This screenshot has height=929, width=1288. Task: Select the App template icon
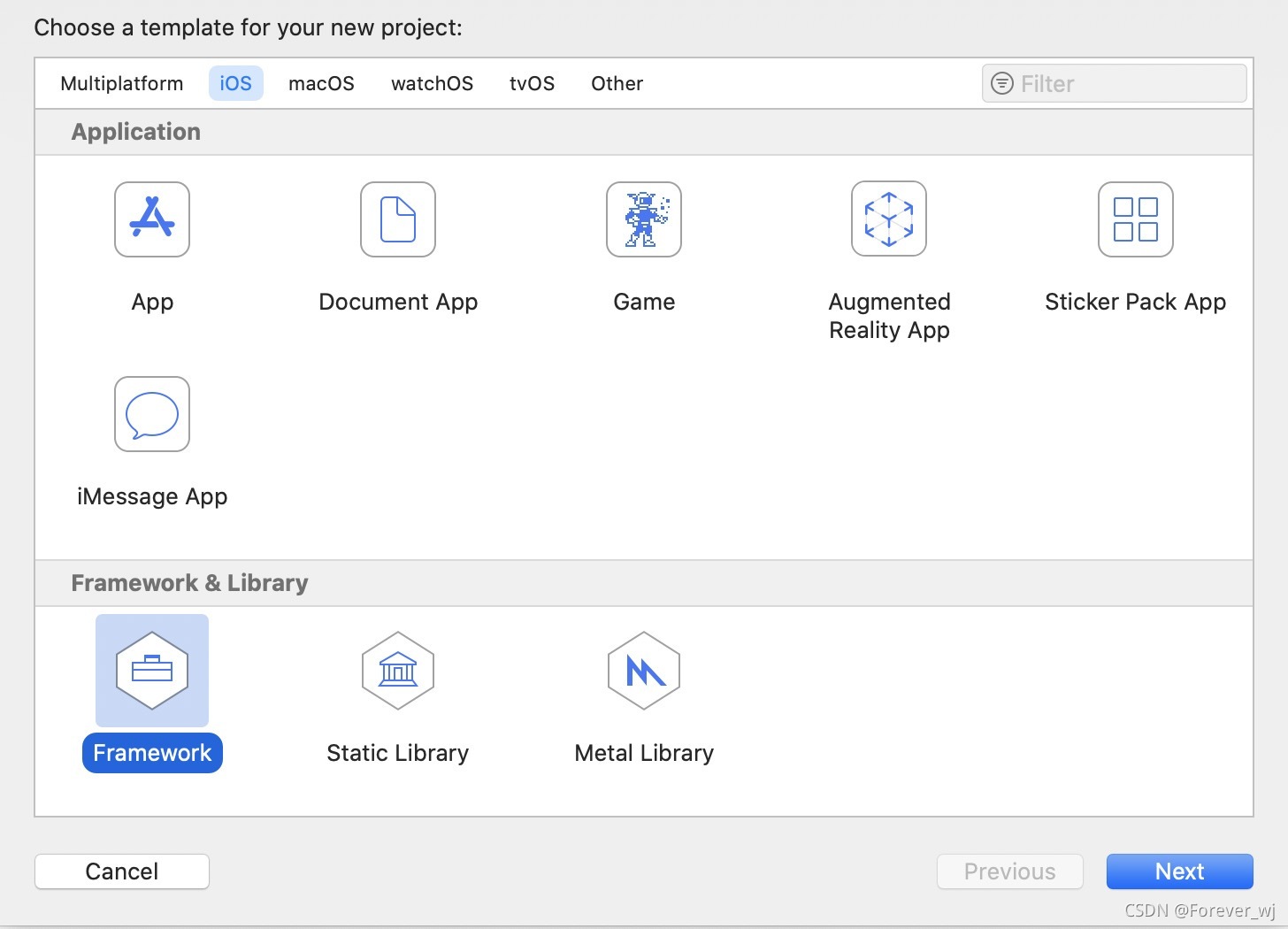(x=152, y=219)
